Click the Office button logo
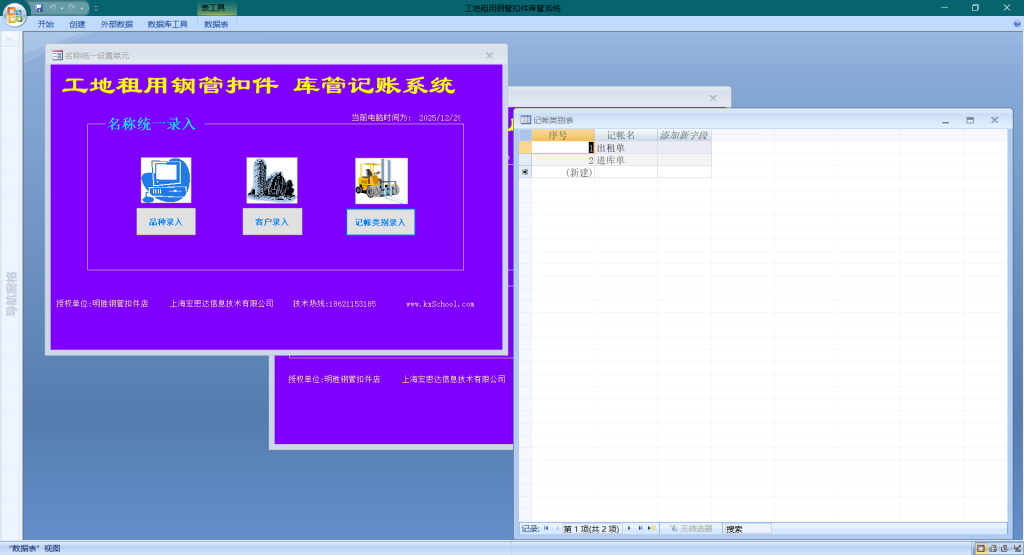Image resolution: width=1024 pixels, height=555 pixels. point(15,14)
